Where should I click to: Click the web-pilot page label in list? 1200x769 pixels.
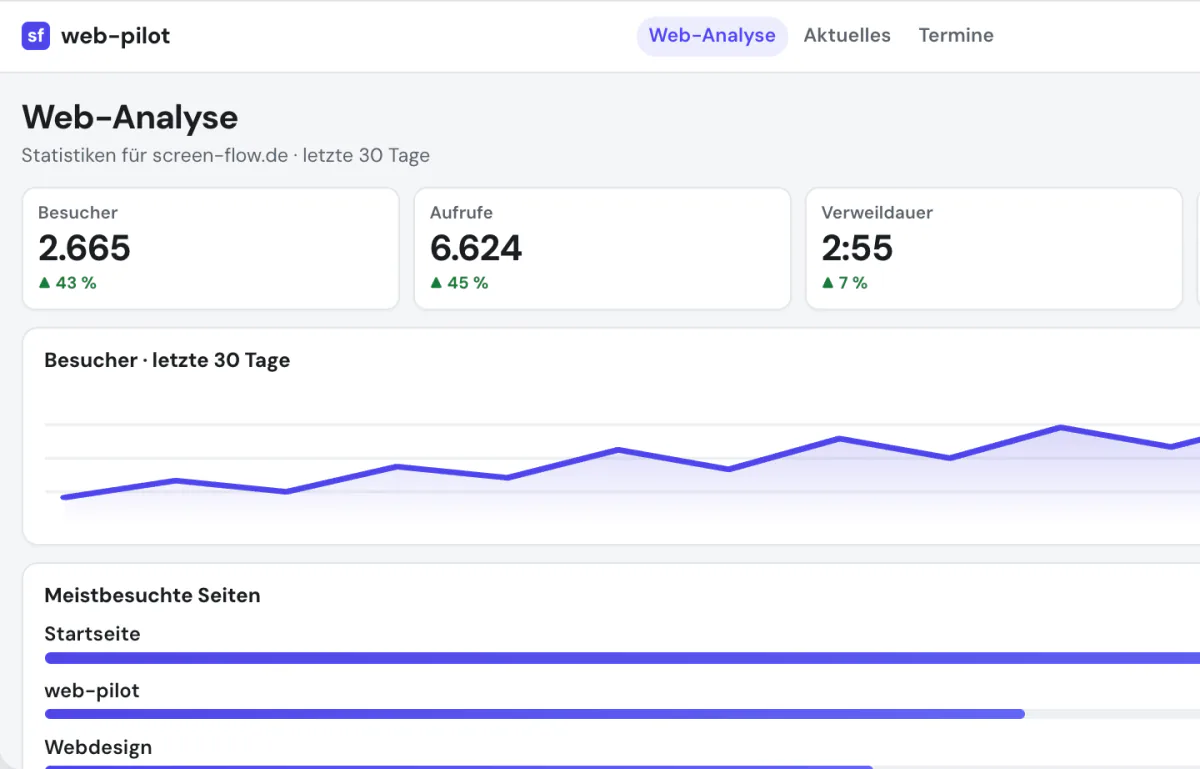tap(92, 691)
